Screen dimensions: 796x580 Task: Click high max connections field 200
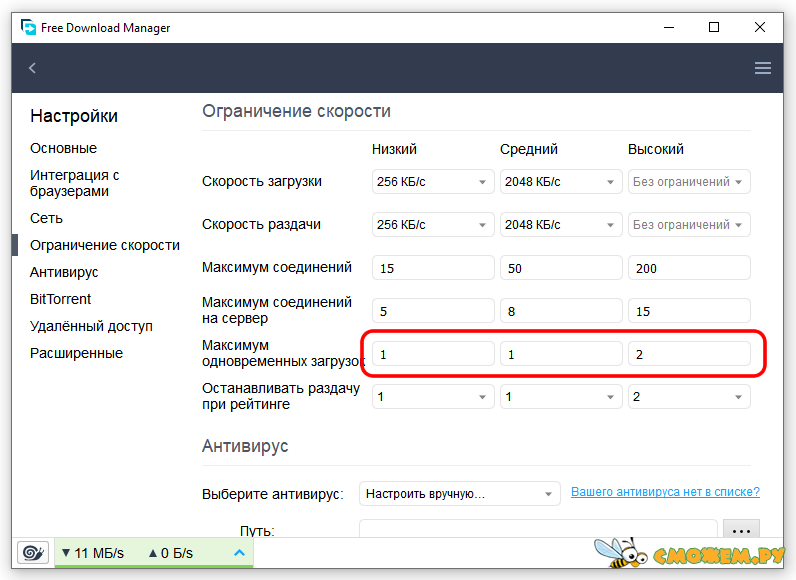tap(689, 268)
